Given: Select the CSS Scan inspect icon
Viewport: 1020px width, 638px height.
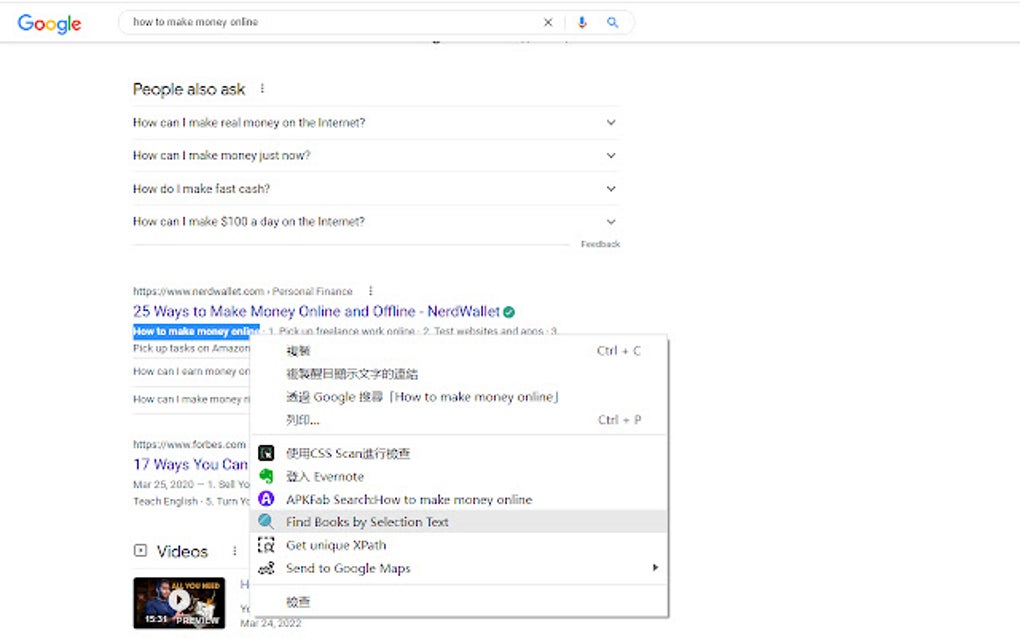Looking at the screenshot, I should (x=266, y=452).
